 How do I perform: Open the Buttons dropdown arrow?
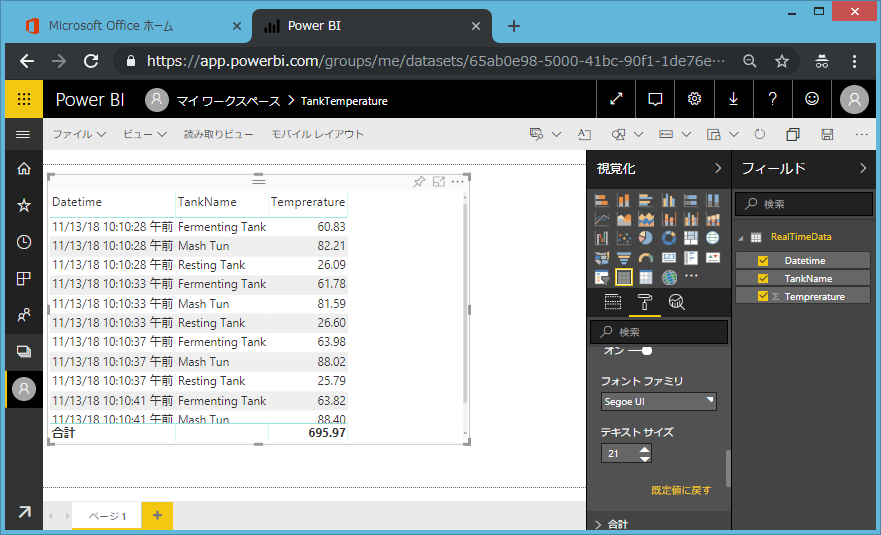coord(686,134)
